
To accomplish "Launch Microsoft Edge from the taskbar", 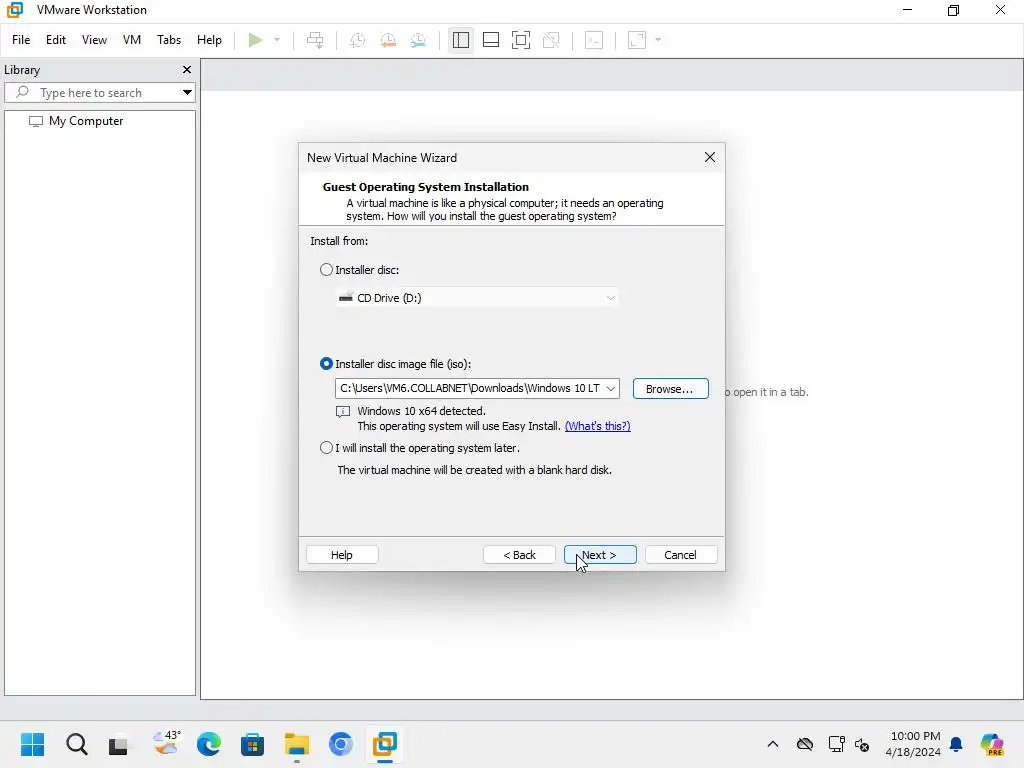I will pyautogui.click(x=208, y=744).
